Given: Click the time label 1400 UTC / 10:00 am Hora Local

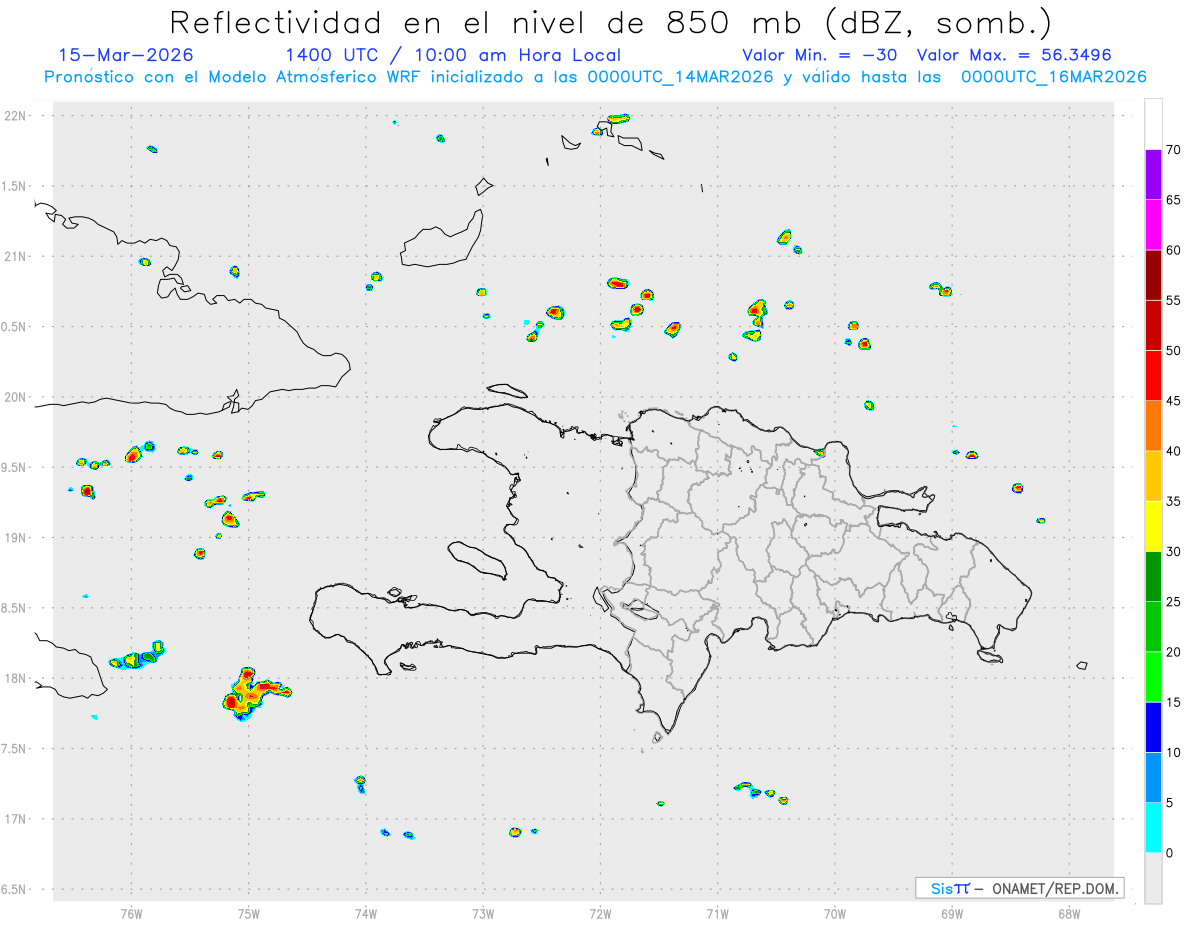Looking at the screenshot, I should tap(453, 55).
